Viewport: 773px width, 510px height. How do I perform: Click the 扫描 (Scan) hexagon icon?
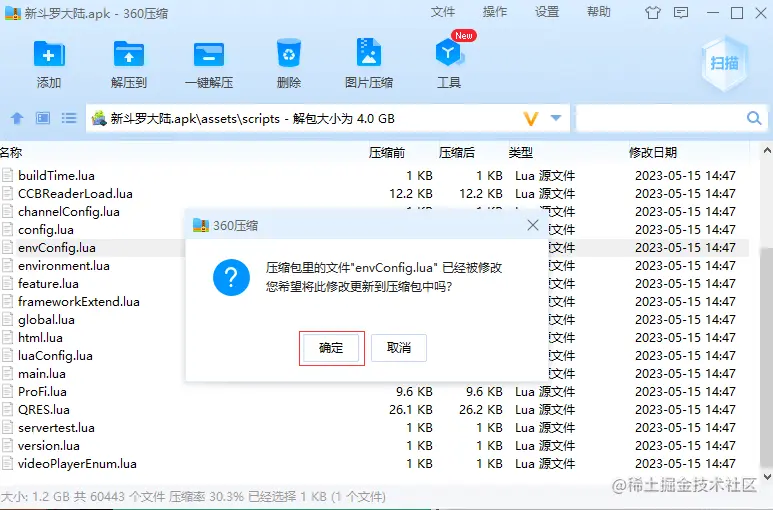(724, 63)
